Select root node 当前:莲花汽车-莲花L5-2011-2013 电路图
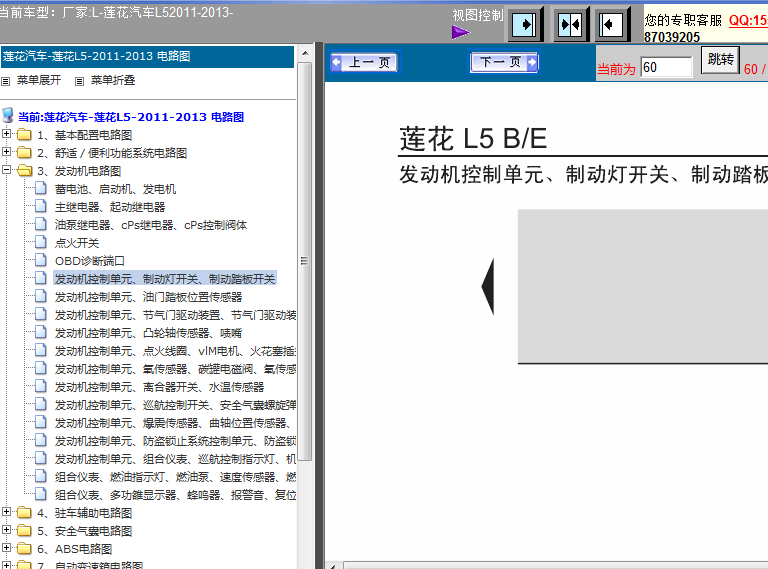Viewport: 768px width, 569px height. click(x=131, y=117)
